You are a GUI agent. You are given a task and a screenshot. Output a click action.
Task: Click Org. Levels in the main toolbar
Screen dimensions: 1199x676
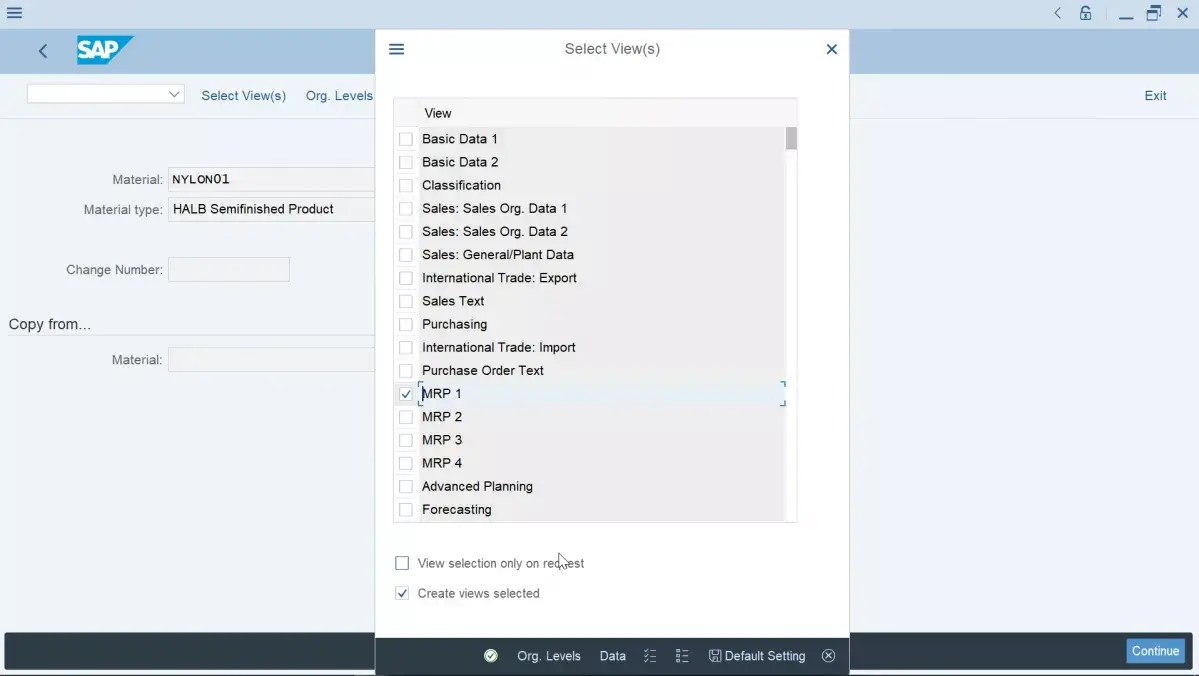point(339,96)
